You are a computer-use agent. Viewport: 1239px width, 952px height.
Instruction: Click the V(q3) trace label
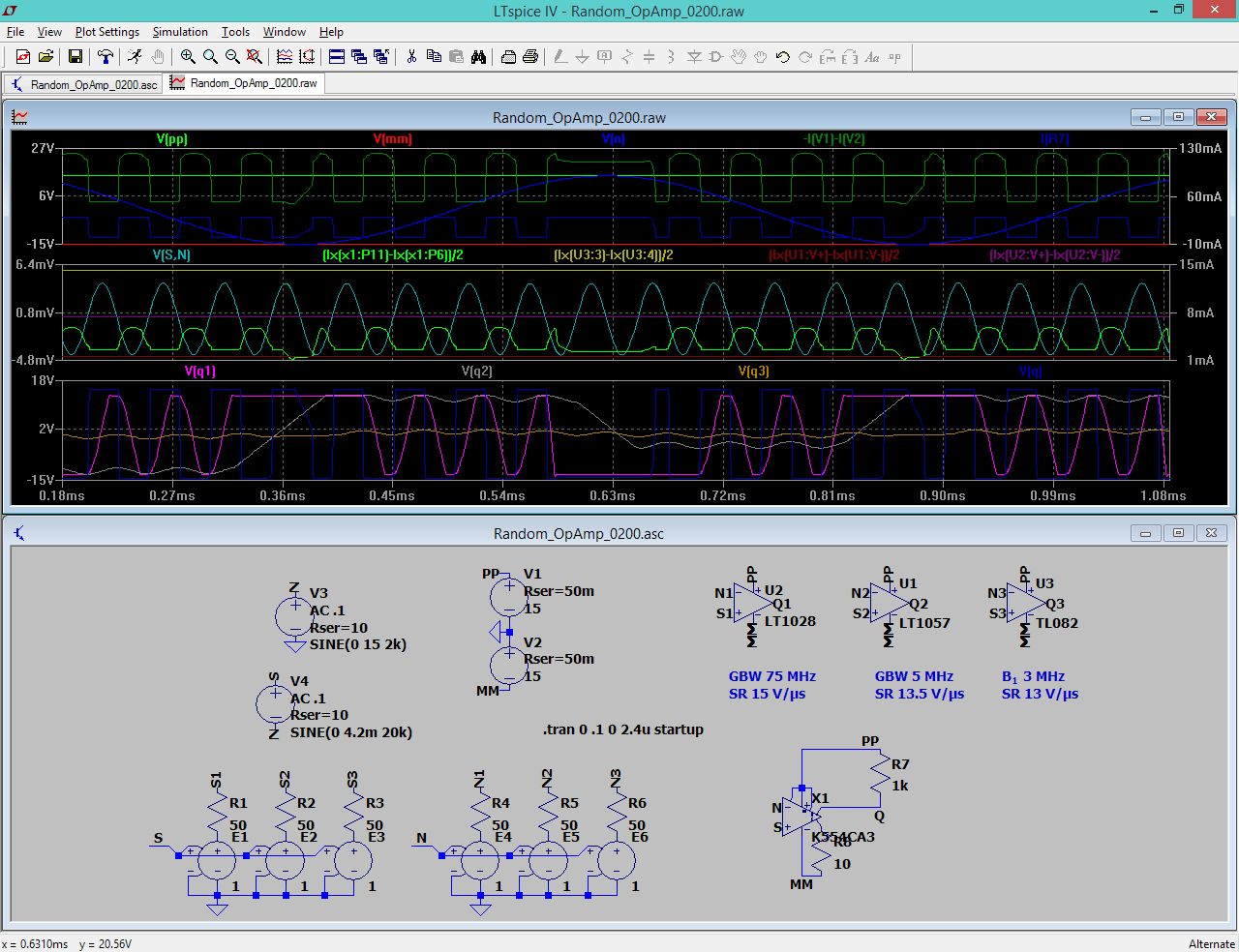coord(754,372)
